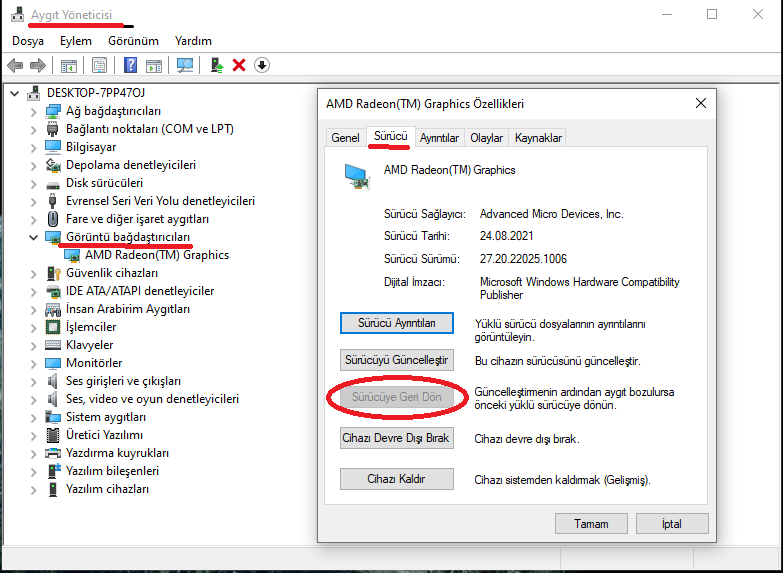Select the Görüntü bağdaştırıcıları tree label

(x=128, y=237)
